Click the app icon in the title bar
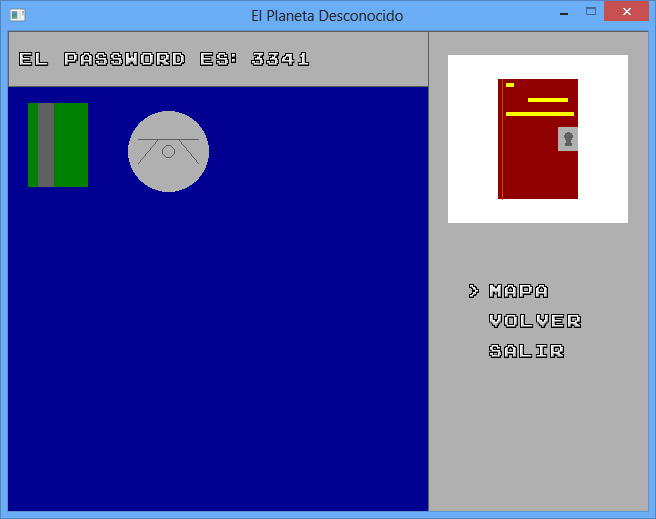 click(17, 15)
